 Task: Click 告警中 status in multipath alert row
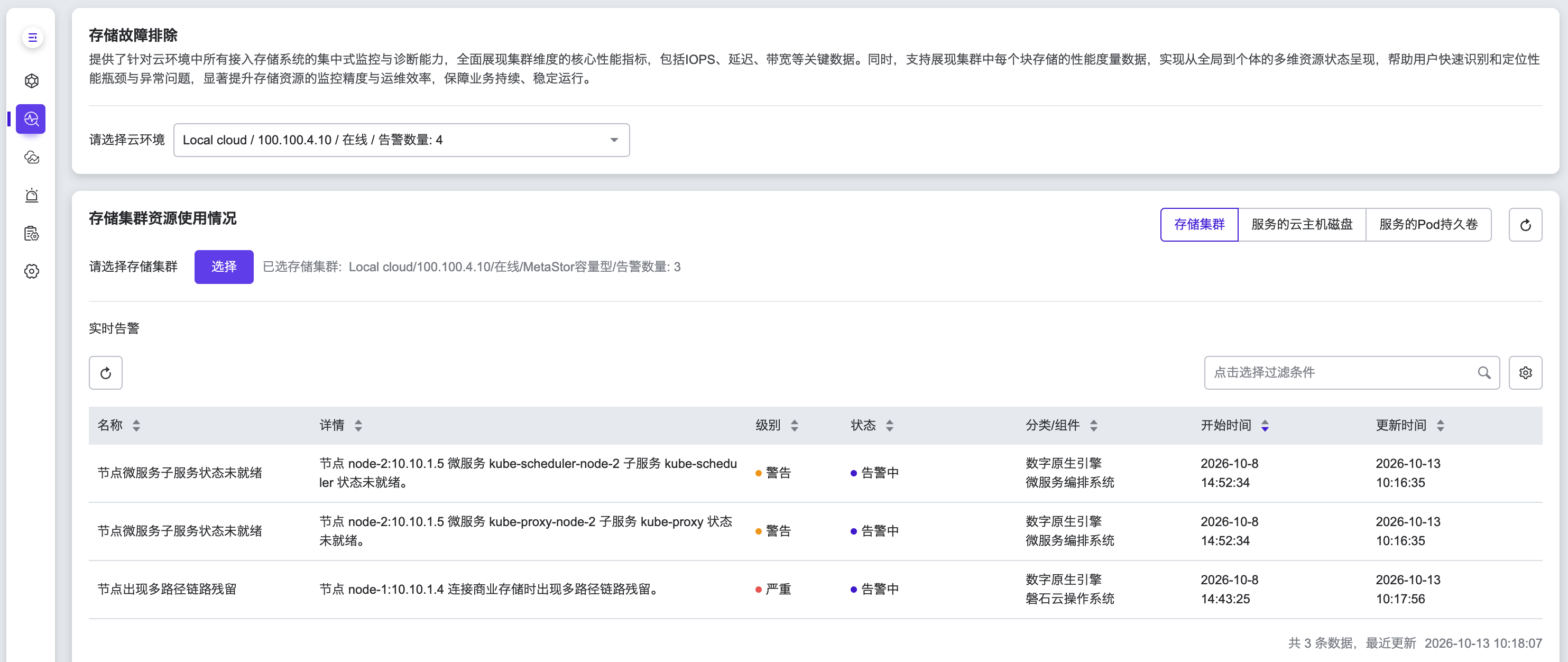tap(875, 589)
